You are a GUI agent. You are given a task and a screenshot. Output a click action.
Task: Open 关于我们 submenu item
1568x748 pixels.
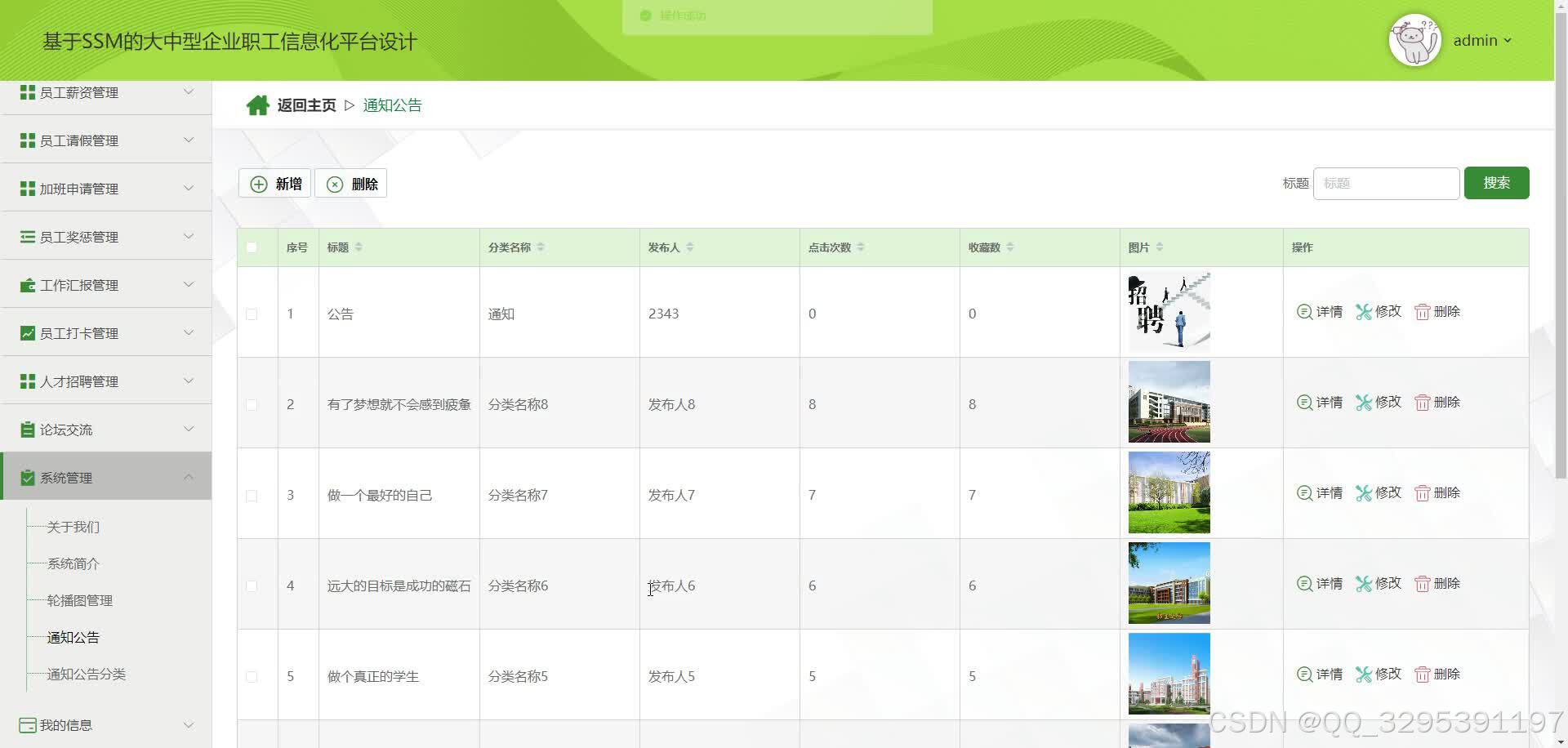coord(73,528)
